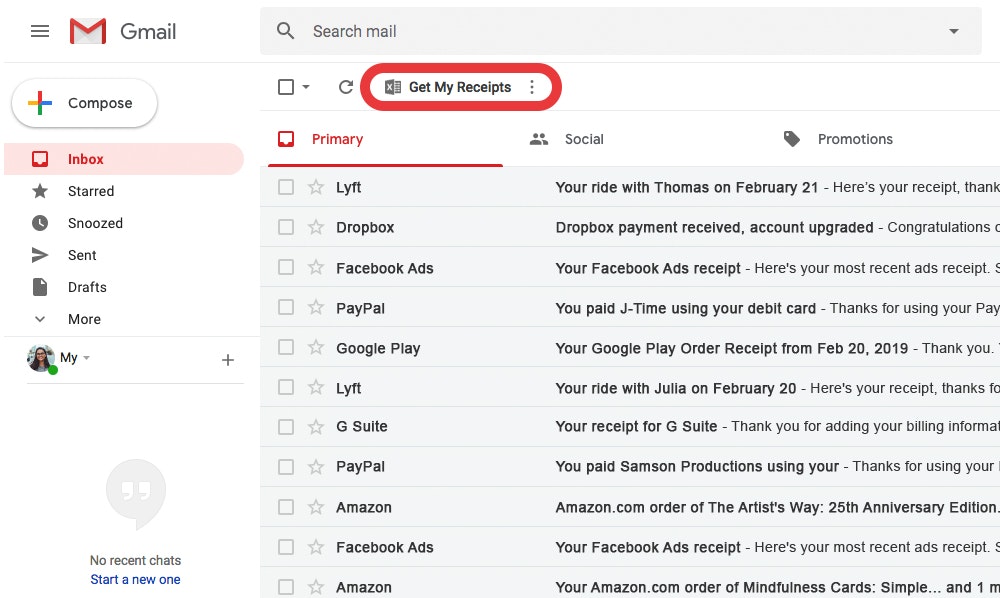Viewport: 1000px width, 598px height.
Task: Select the PayPal J-Time email via its checkbox
Action: [288, 307]
